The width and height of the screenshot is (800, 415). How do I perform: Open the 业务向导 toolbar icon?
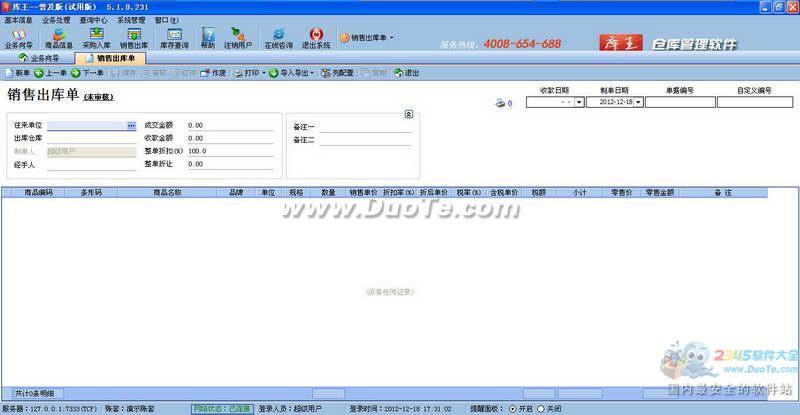point(18,38)
